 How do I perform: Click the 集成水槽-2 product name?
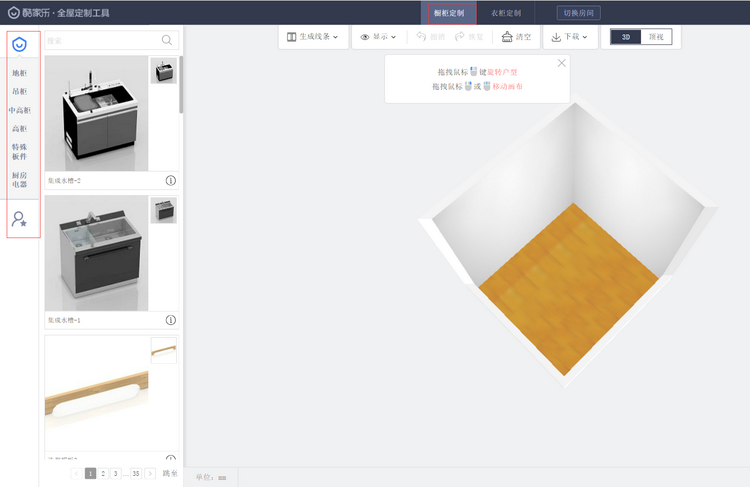pos(64,181)
